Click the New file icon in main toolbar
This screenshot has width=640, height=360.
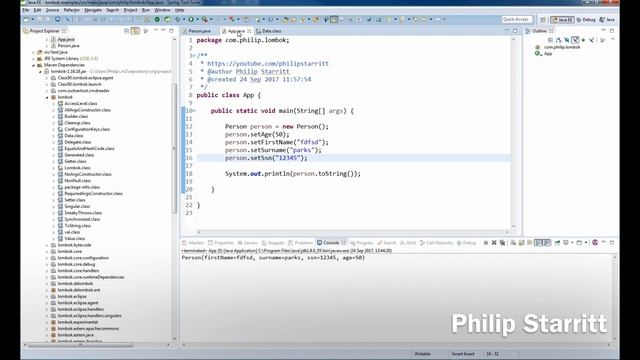click(26, 19)
